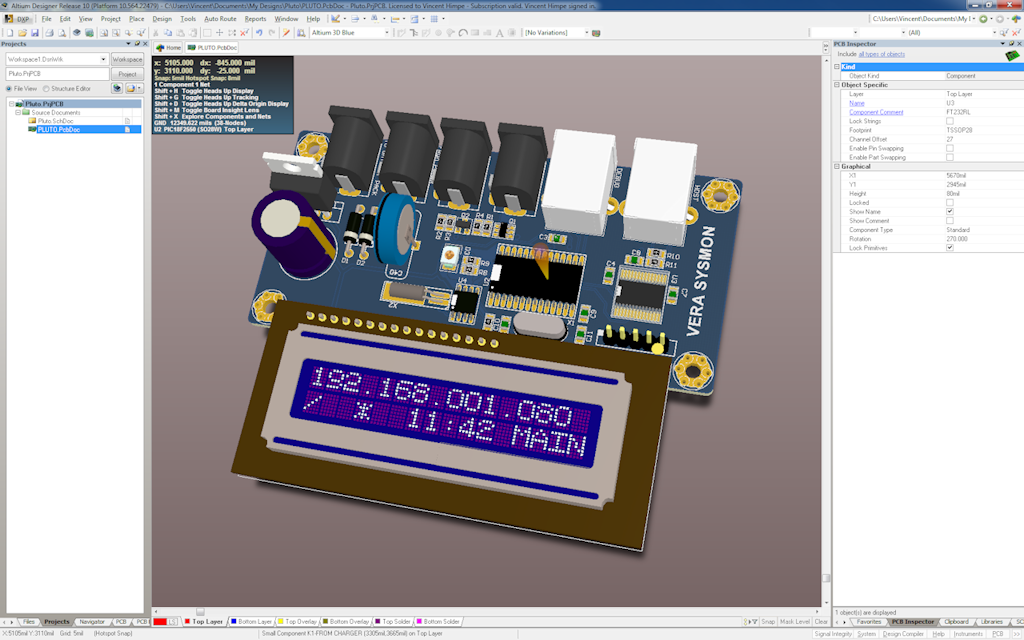The width and height of the screenshot is (1024, 640).
Task: Select the File View radio button
Action: (9, 89)
